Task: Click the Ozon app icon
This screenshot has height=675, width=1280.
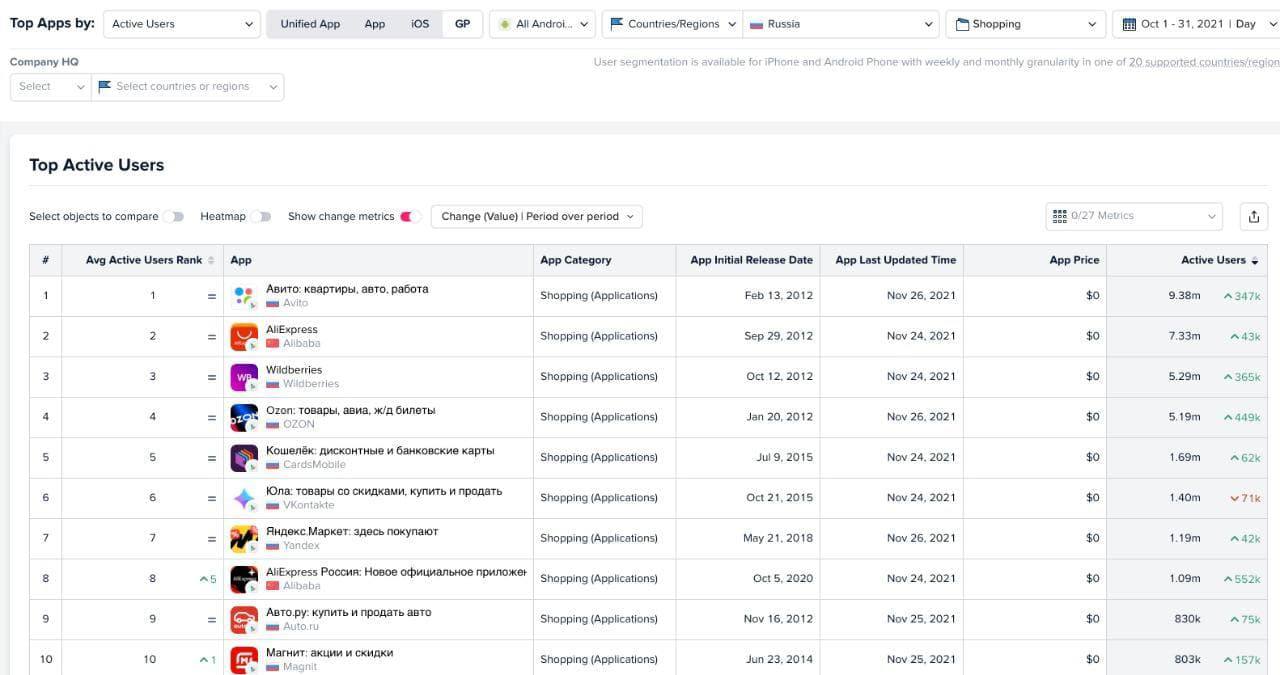Action: [244, 417]
